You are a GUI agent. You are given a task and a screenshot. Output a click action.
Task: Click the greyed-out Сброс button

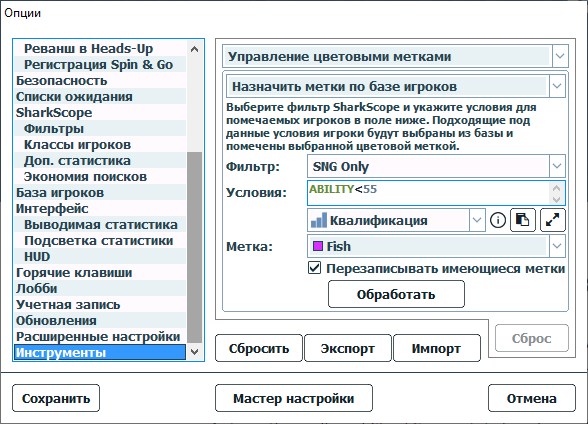[532, 338]
